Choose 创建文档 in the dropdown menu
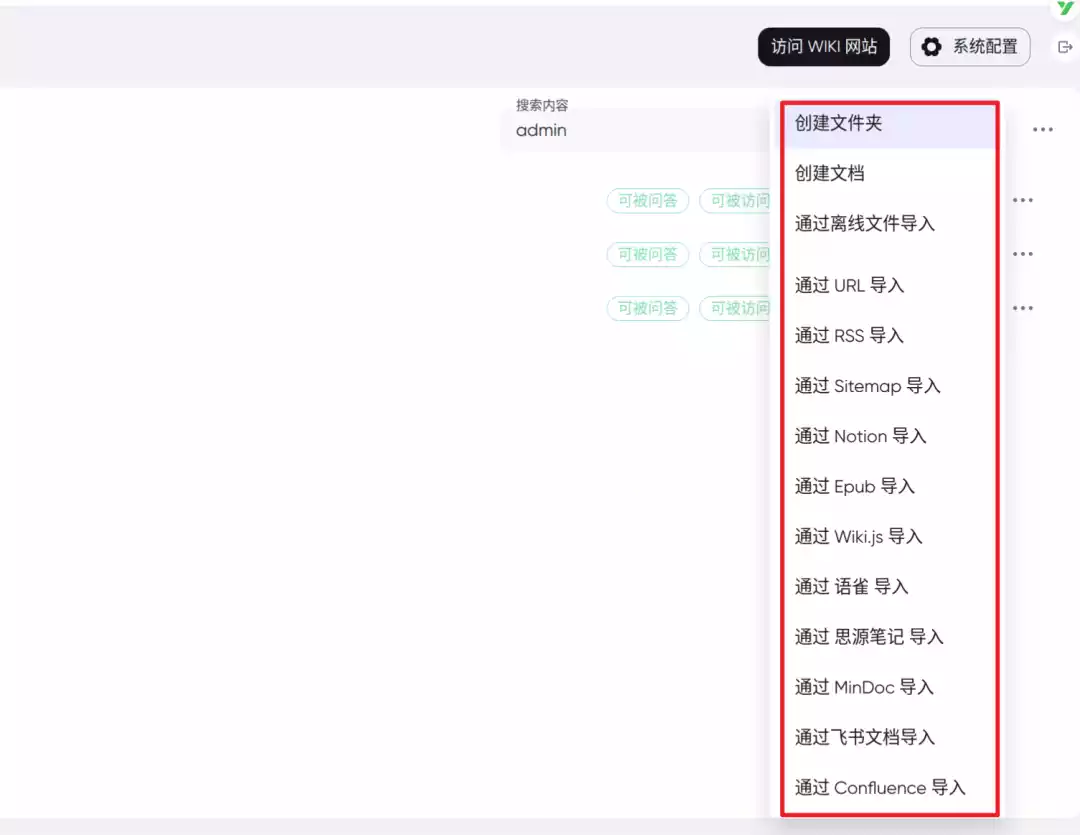This screenshot has height=835, width=1080. coord(830,173)
